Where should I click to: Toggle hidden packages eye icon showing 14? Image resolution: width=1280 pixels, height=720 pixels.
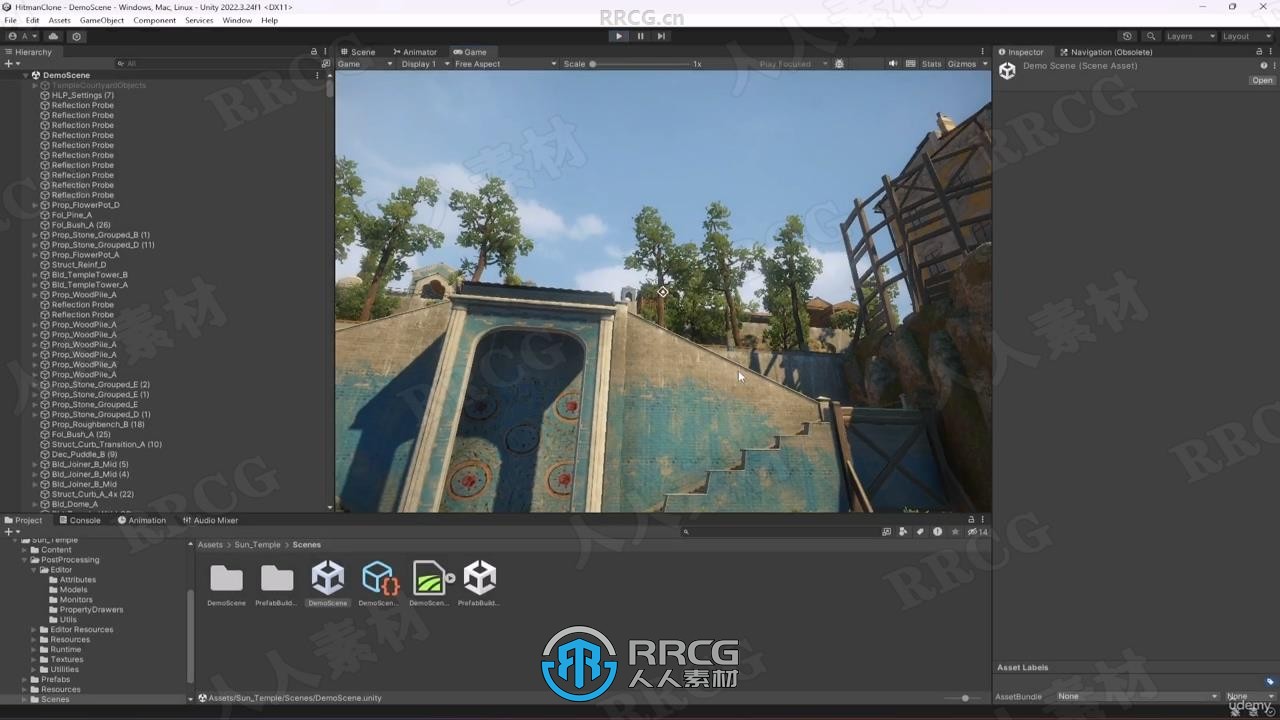click(x=977, y=532)
